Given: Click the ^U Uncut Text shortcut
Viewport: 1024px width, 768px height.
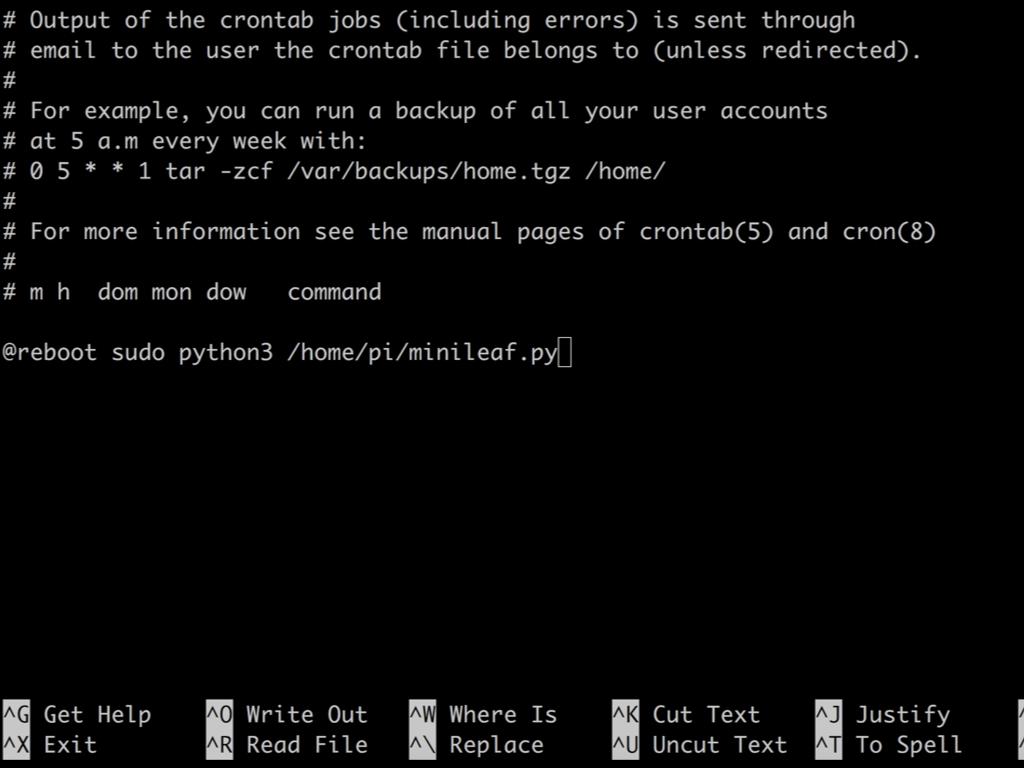Looking at the screenshot, I should coord(699,744).
